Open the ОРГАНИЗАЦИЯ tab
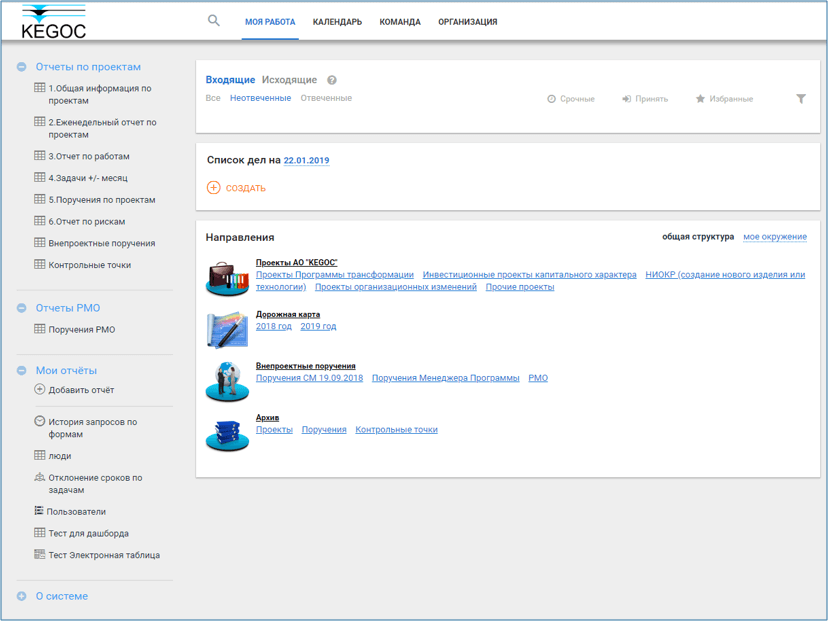 pyautogui.click(x=467, y=22)
